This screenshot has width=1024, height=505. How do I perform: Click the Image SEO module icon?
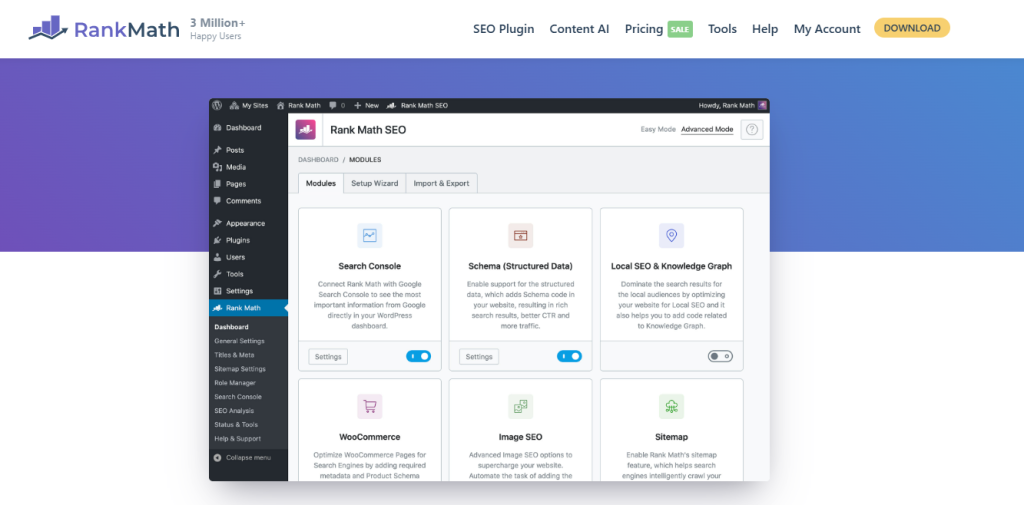(520, 406)
